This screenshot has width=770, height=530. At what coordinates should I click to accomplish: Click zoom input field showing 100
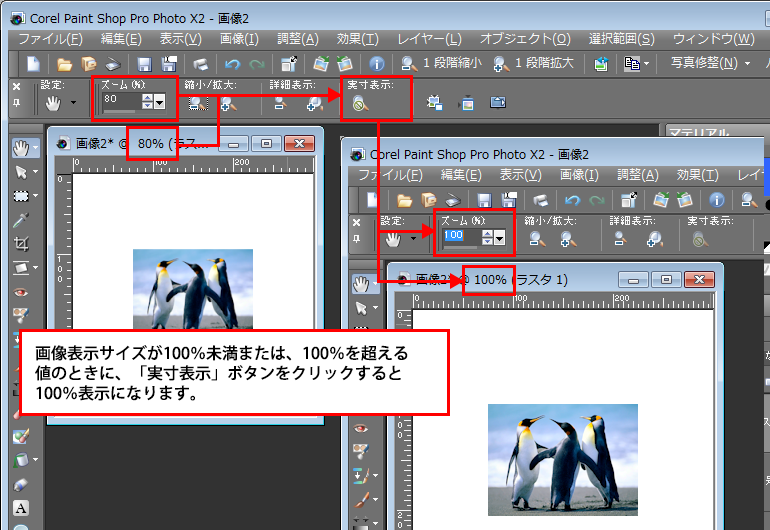(461, 236)
